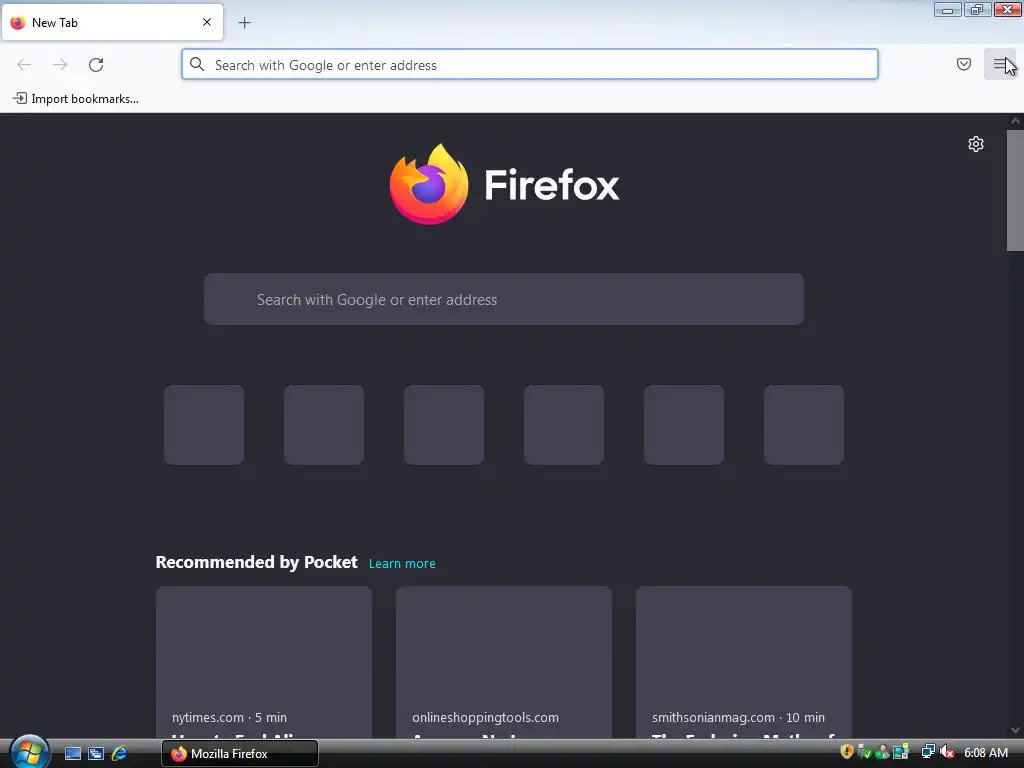This screenshot has height=768, width=1024.
Task: Click the Save to Pocket icon
Action: (963, 64)
